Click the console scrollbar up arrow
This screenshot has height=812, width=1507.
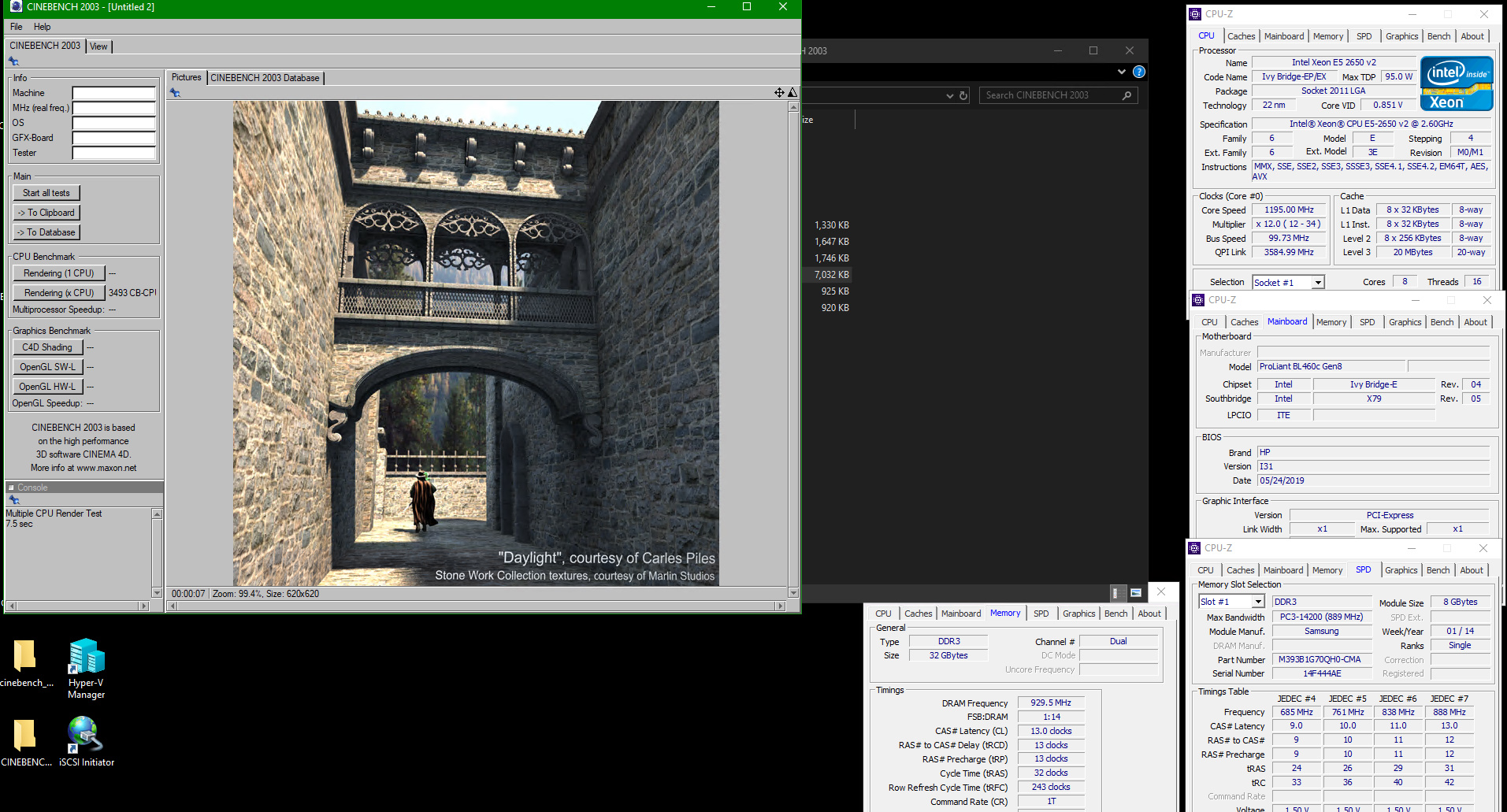tap(157, 514)
